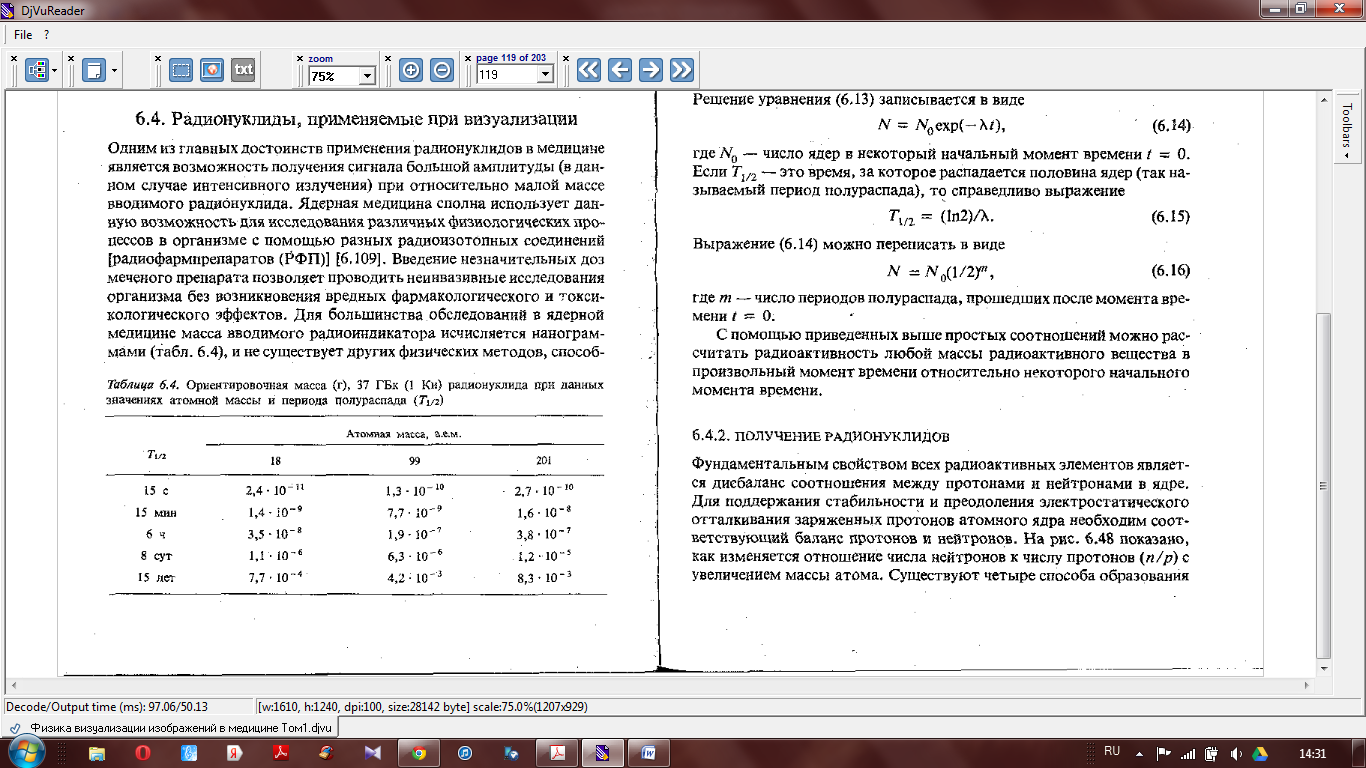Click the section title 6.4.2. ПОЛУЧЕНИЕ РАДИОНУКЛИДОВ
This screenshot has width=1366, height=768.
821,437
